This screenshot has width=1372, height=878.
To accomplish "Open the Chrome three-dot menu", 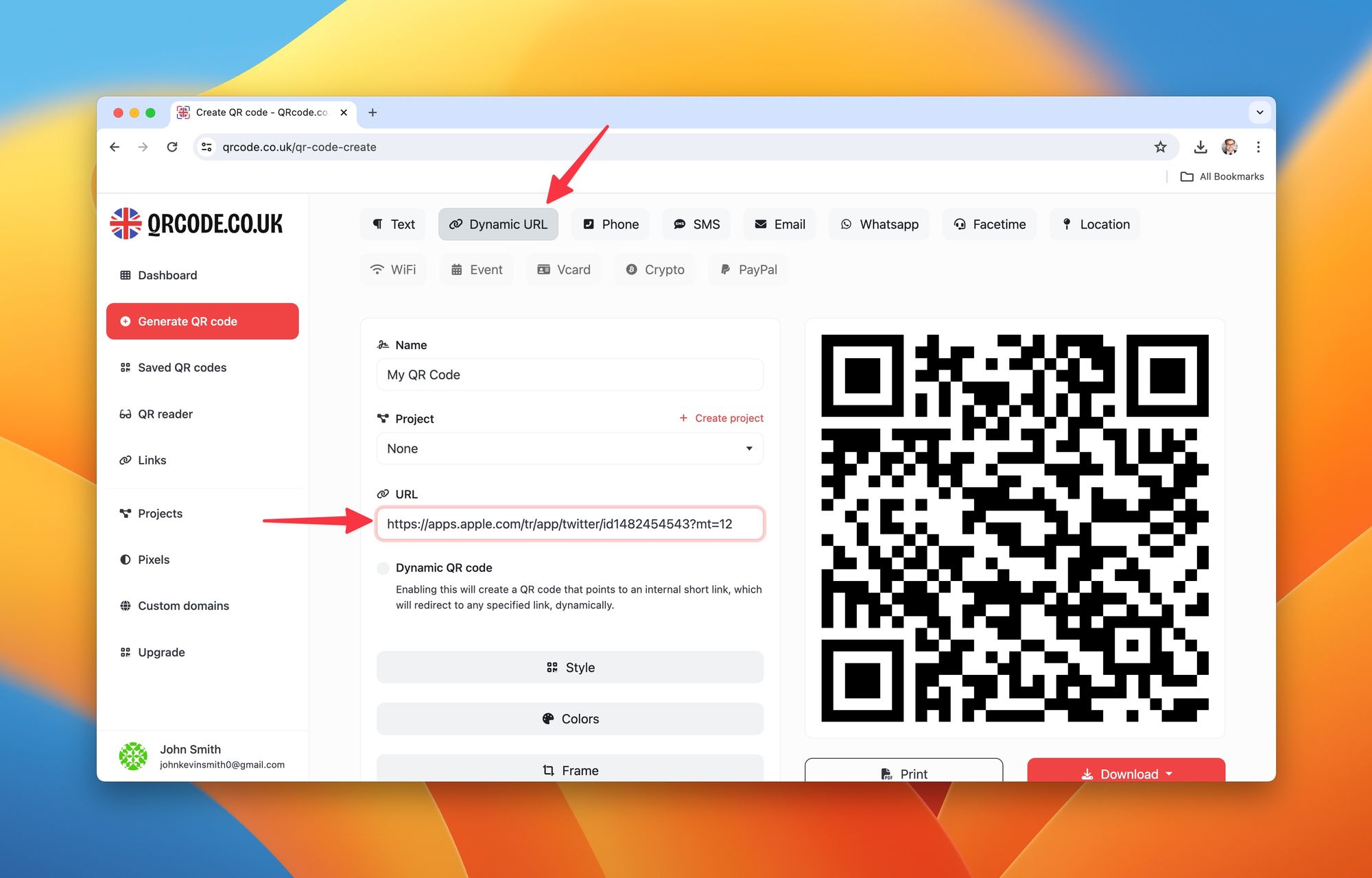I will (x=1258, y=147).
